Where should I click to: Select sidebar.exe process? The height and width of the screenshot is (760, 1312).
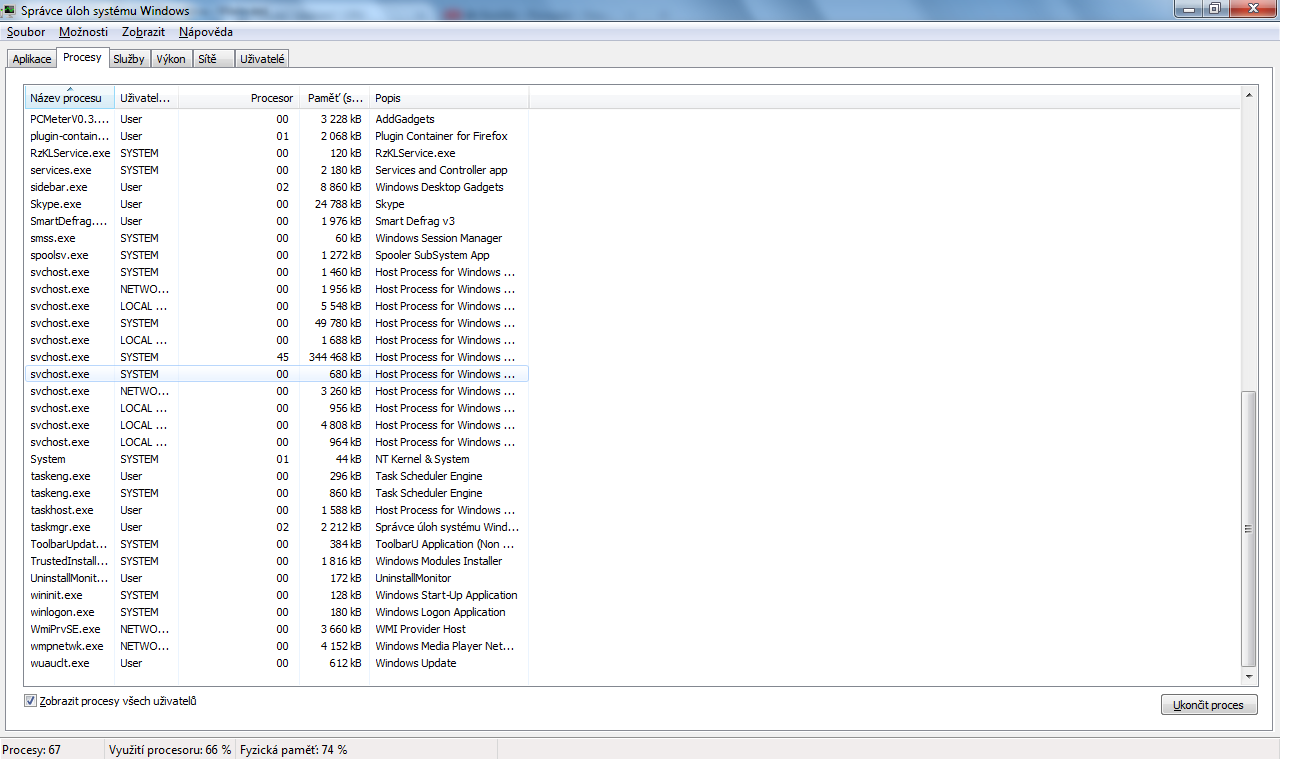tap(276, 187)
